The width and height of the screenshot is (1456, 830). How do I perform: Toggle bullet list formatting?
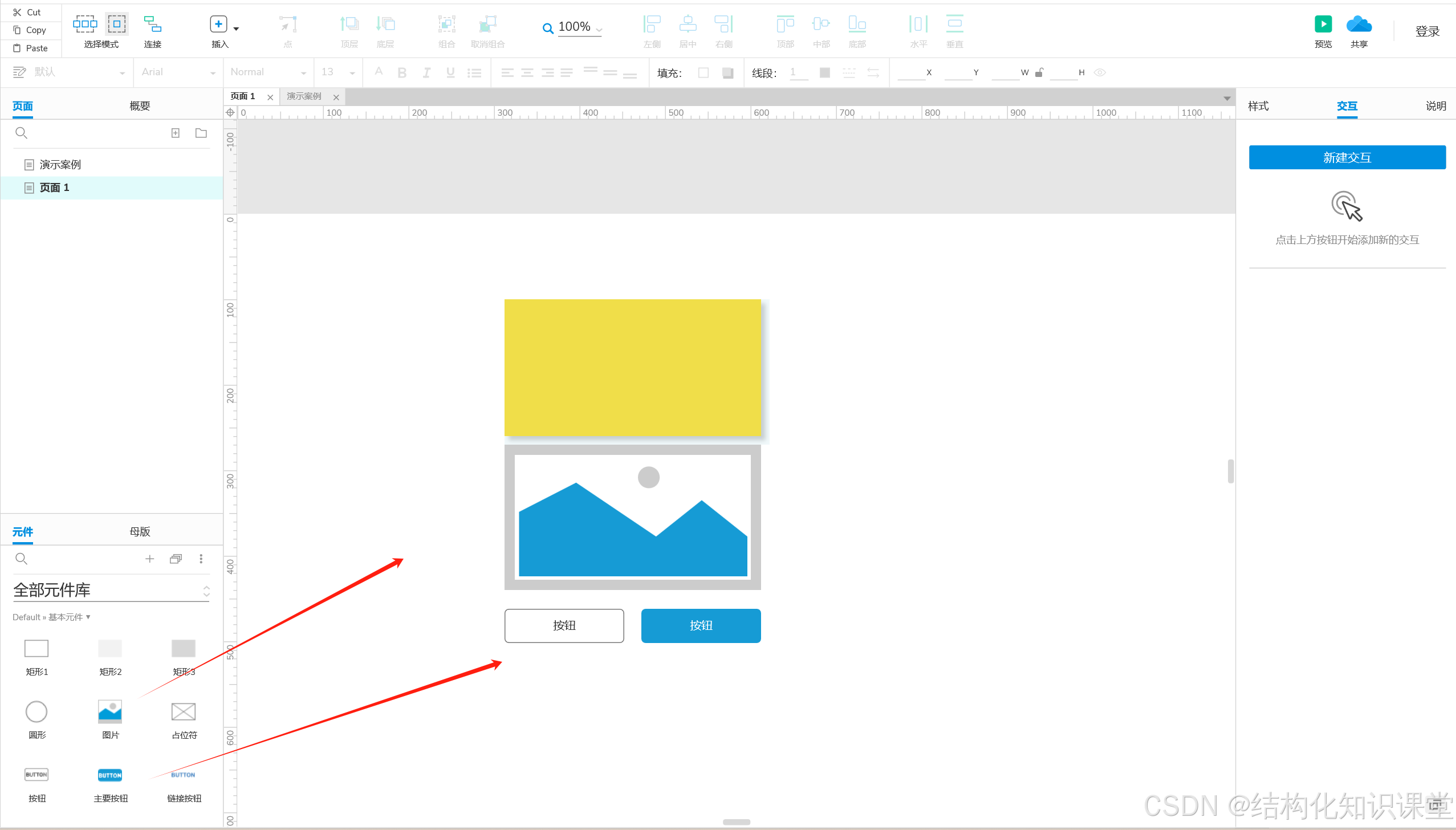pos(474,72)
